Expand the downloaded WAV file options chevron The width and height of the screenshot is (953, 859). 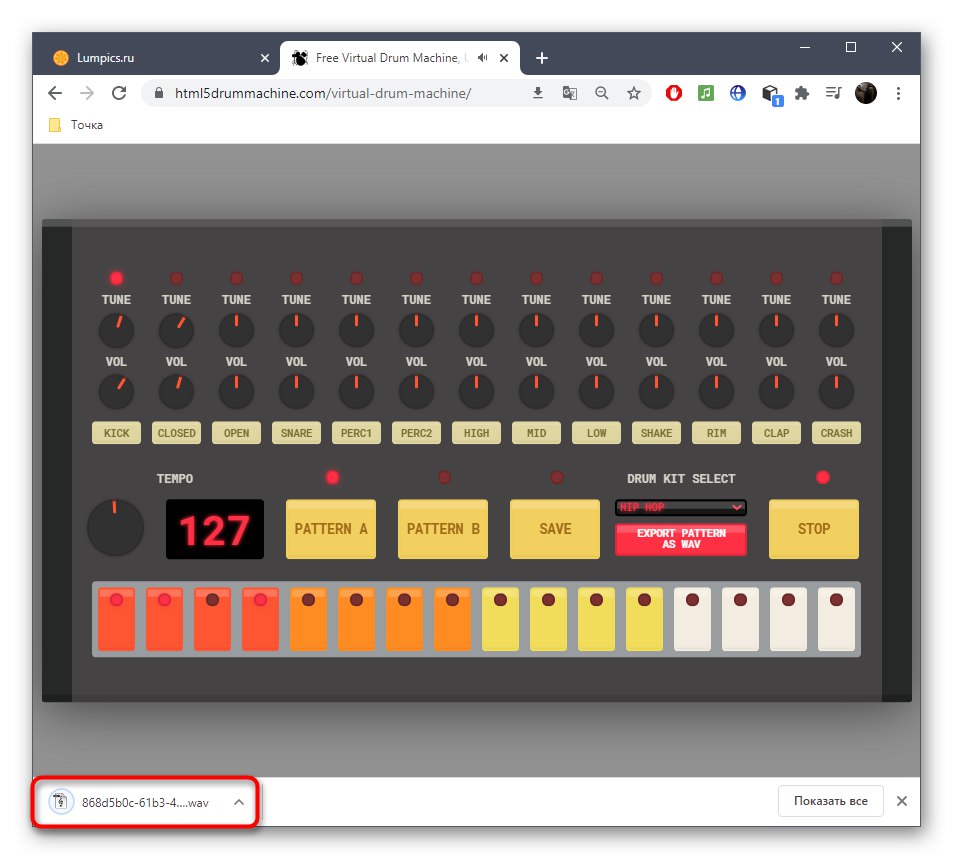pos(238,801)
